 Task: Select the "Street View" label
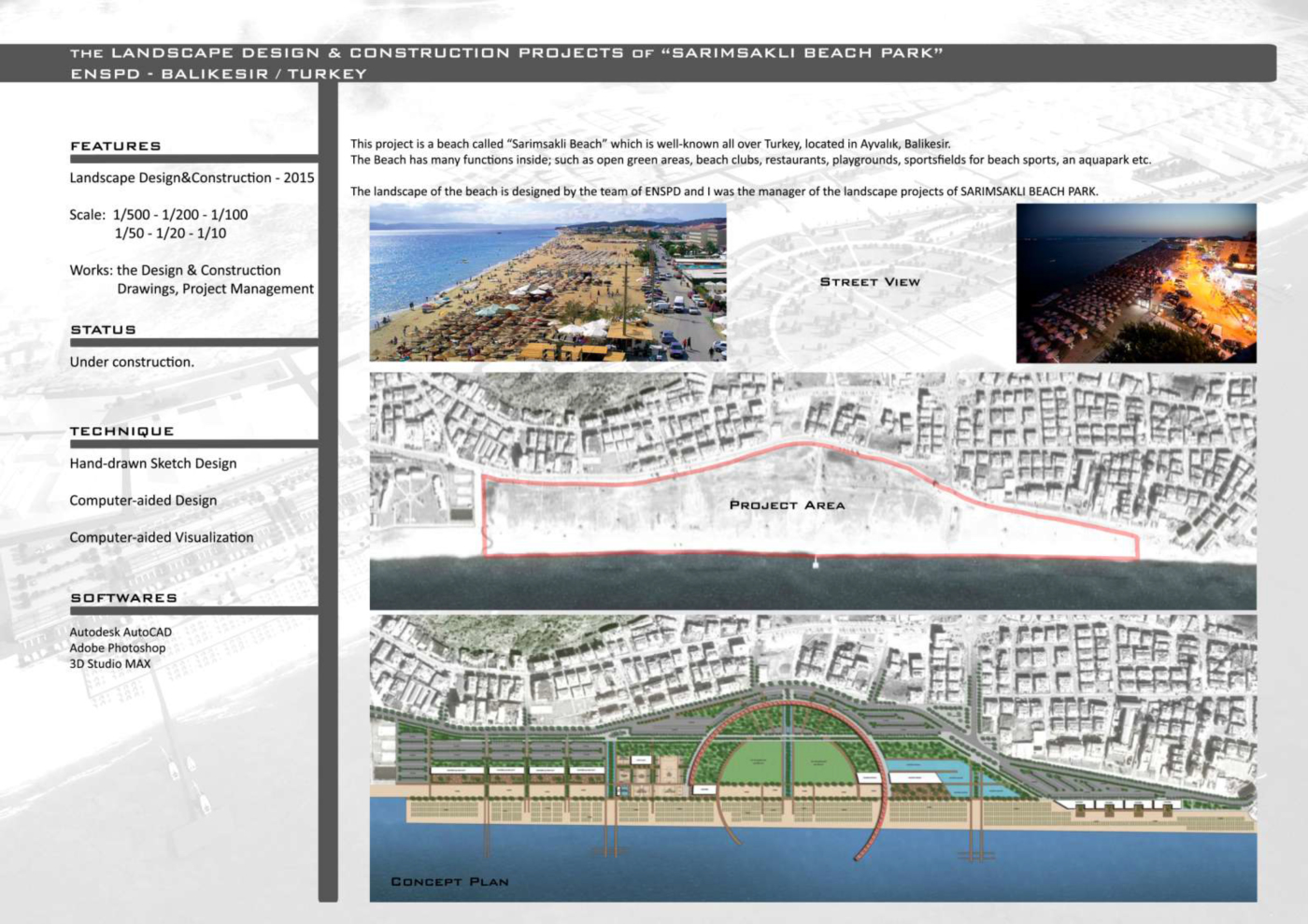coord(870,282)
